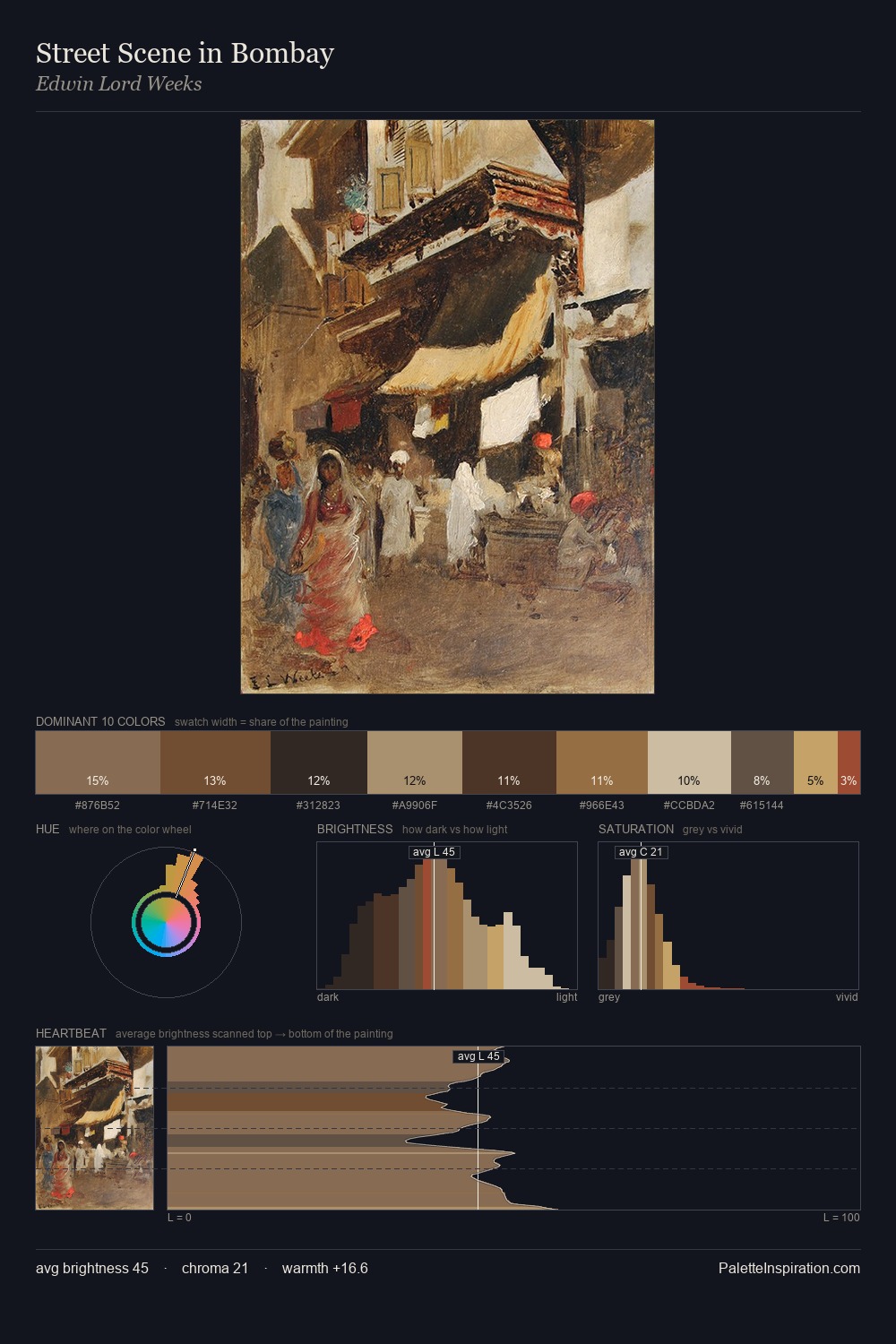Click the 5% golden swatch
The height and width of the screenshot is (1344, 896).
click(815, 762)
